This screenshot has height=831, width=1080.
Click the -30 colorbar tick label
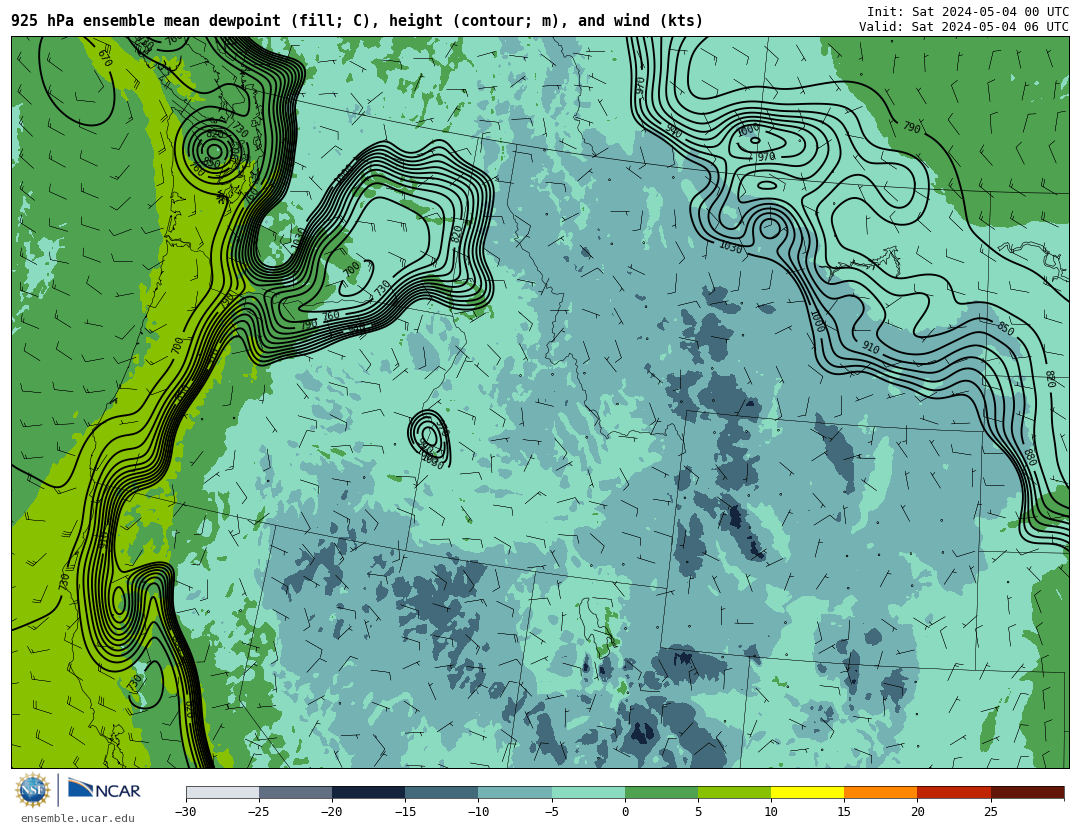[x=185, y=812]
